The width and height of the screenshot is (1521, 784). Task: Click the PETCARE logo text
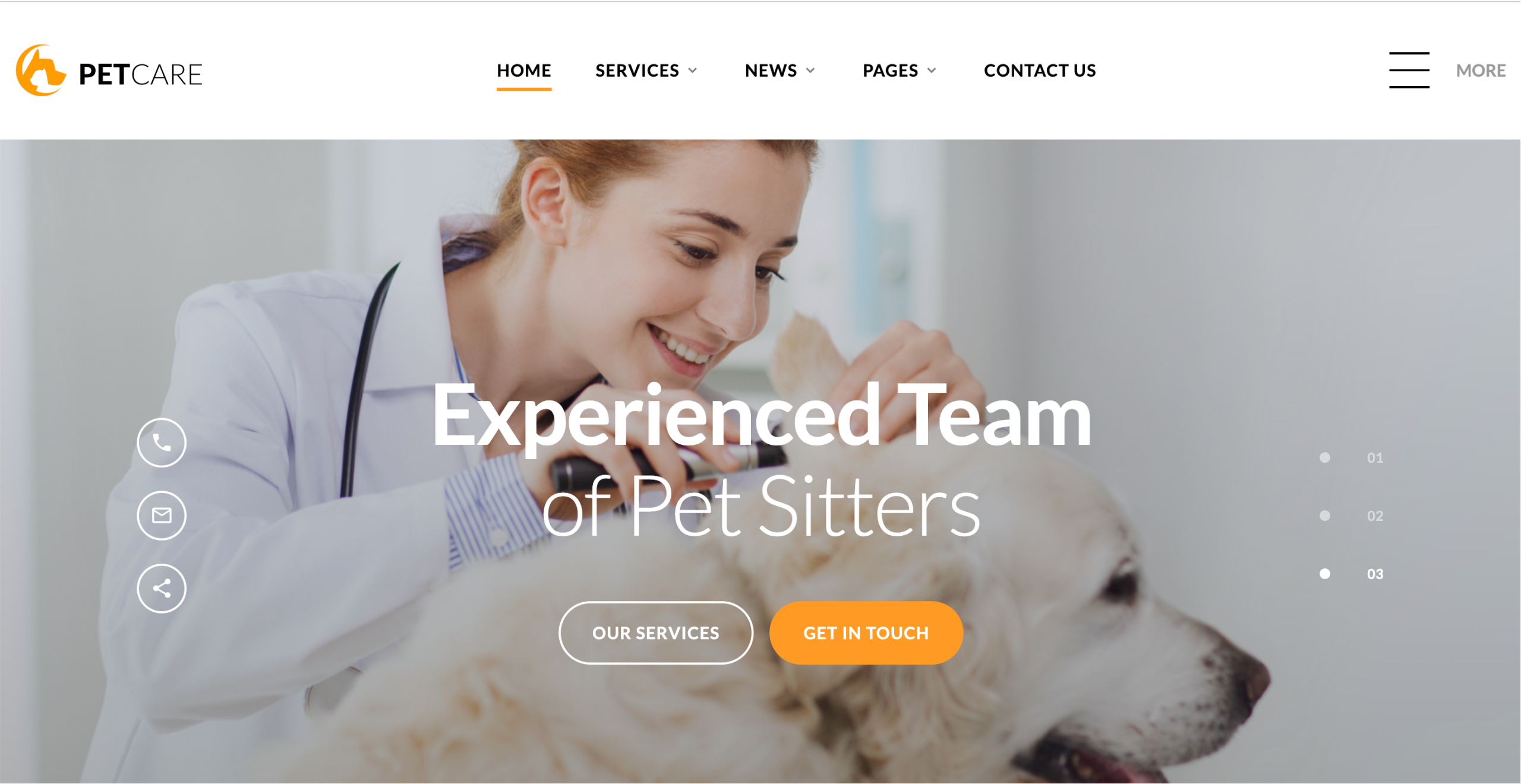point(141,74)
